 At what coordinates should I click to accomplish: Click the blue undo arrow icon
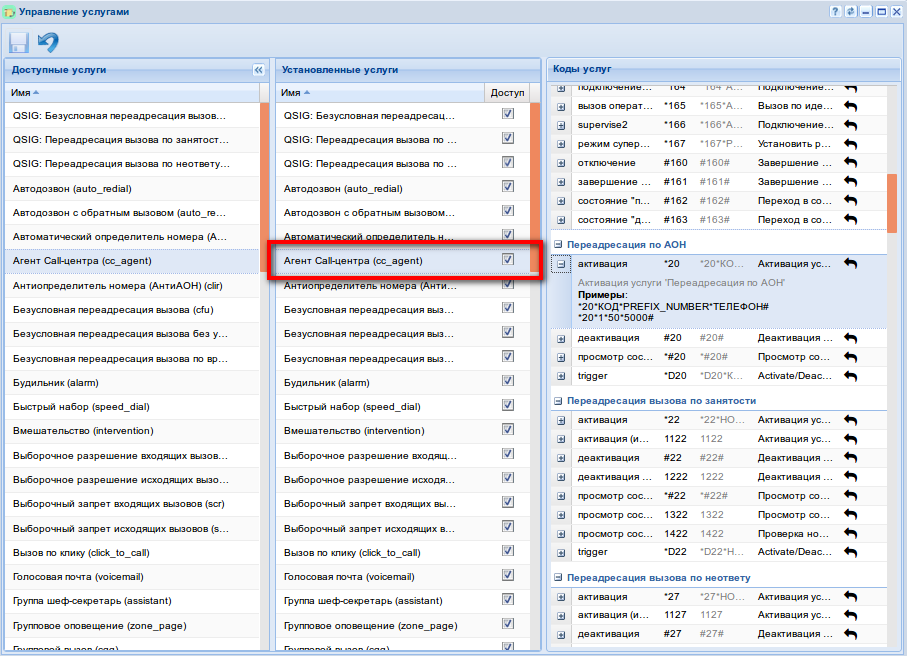(x=48, y=42)
